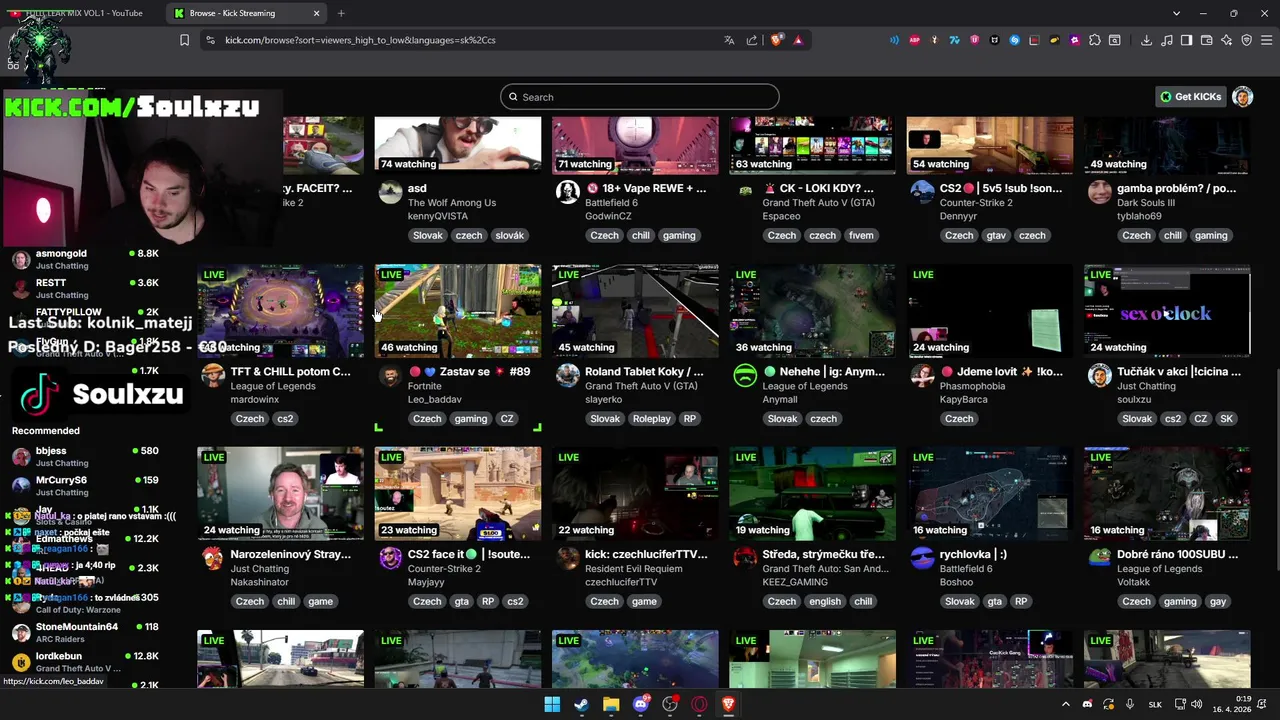
Task: Open the browser Downloads icon
Action: coord(1146,40)
